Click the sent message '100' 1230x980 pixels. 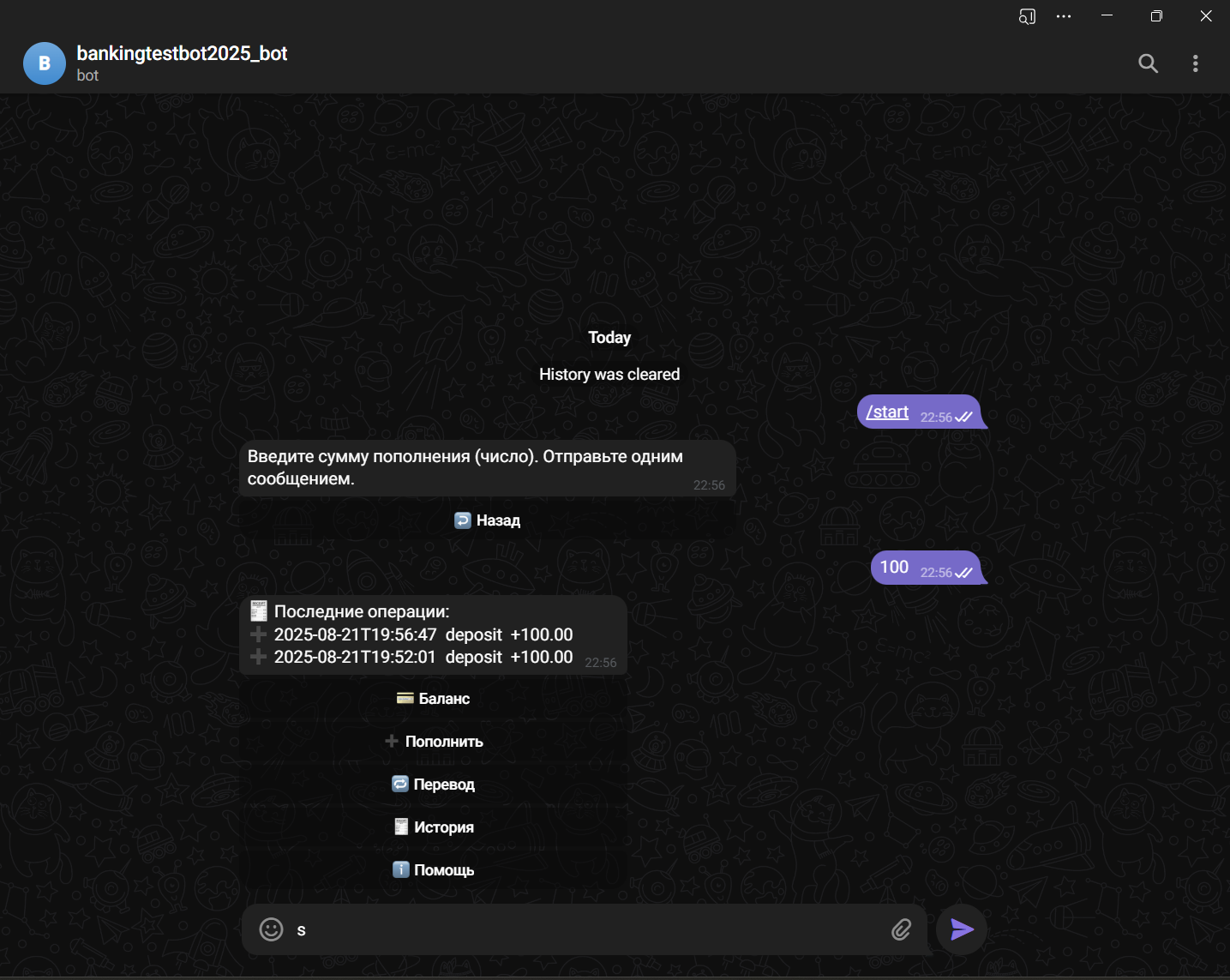[x=926, y=568]
